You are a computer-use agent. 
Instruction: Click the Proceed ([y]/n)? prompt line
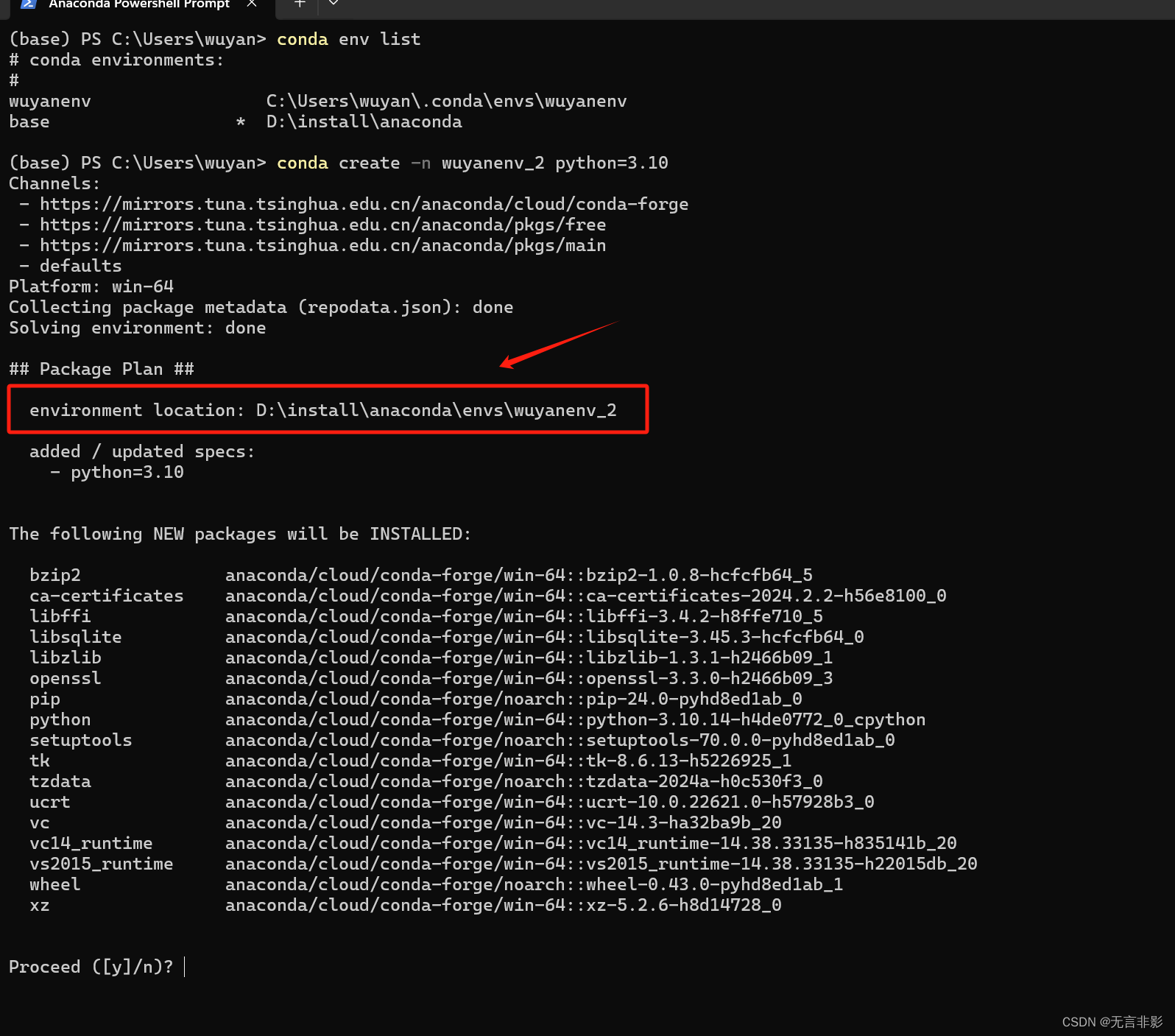tap(91, 967)
